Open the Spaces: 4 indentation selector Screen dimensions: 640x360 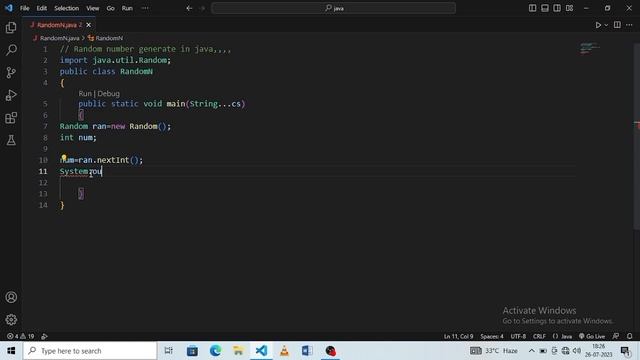492,336
